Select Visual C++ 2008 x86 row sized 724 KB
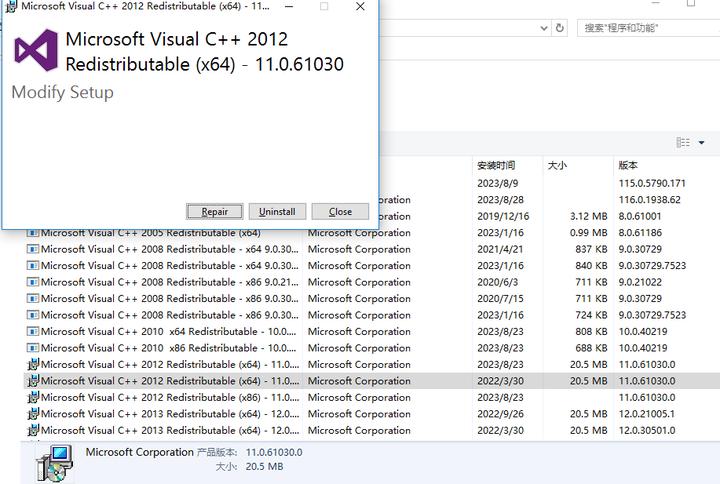The image size is (720, 484). tap(372, 315)
